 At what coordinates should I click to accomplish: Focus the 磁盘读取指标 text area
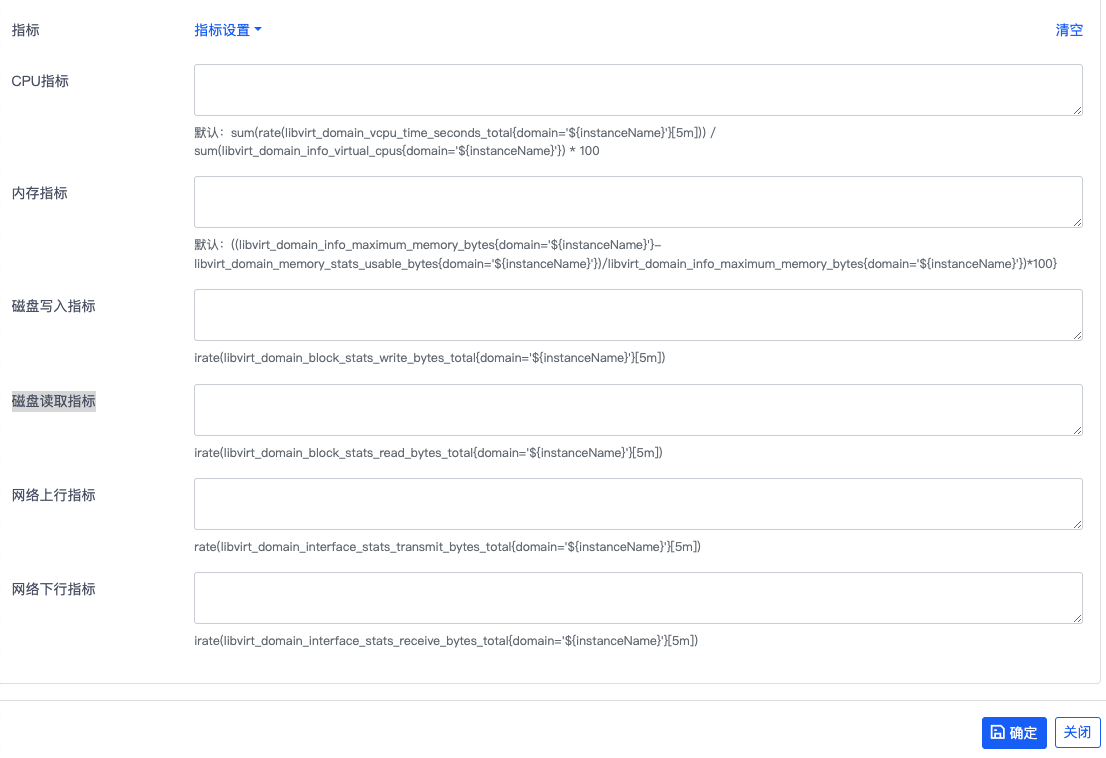[x=638, y=410]
